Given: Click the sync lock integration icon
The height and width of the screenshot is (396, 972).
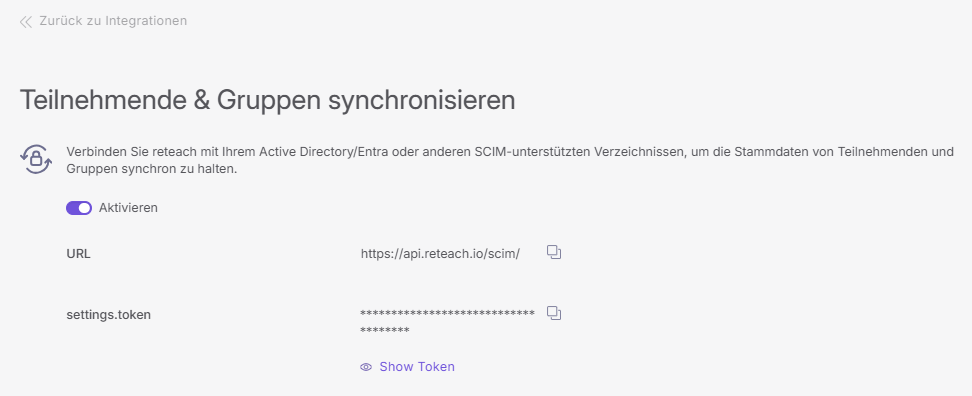Looking at the screenshot, I should pos(36,159).
